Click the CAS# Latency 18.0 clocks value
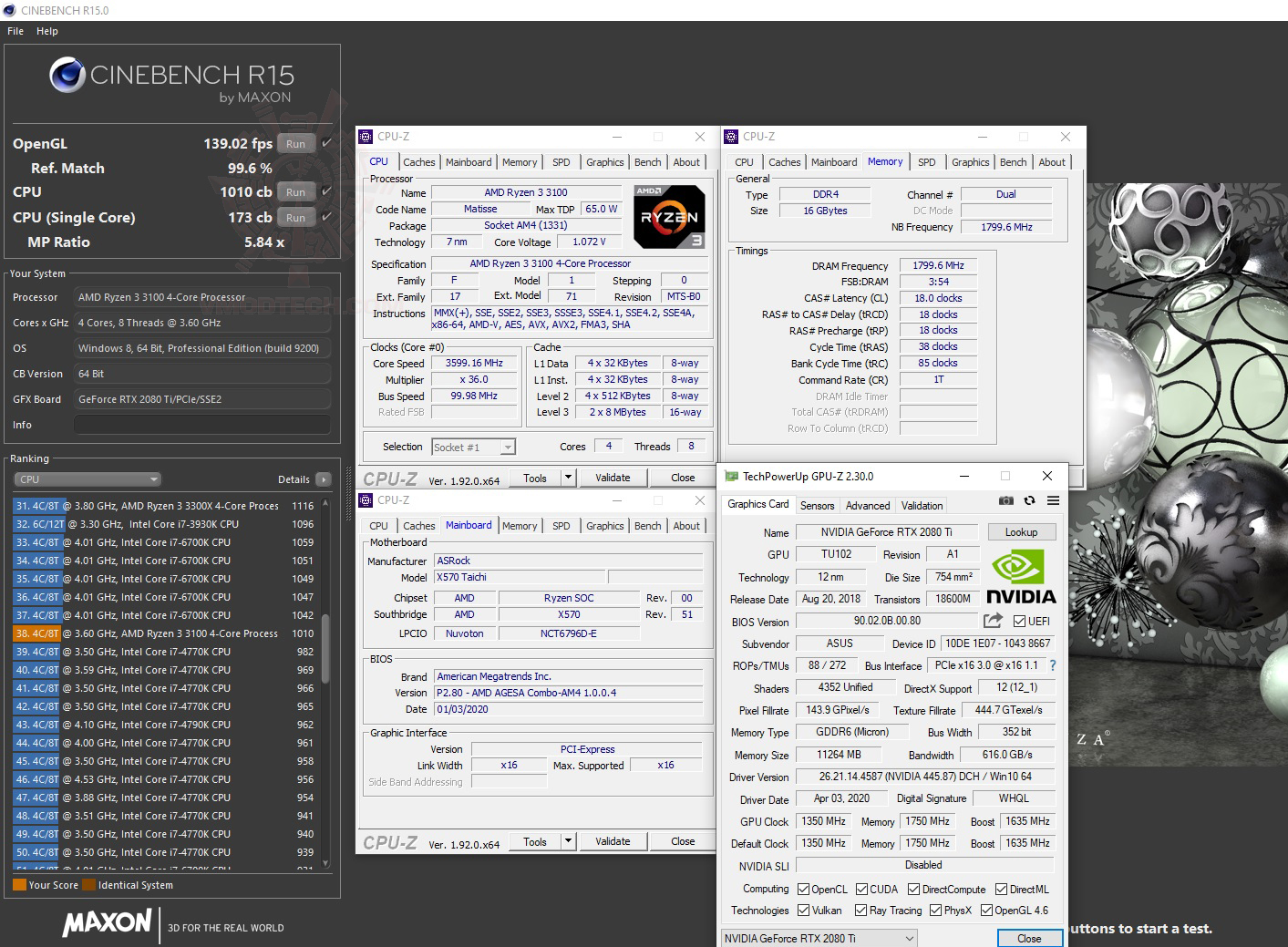 938,298
